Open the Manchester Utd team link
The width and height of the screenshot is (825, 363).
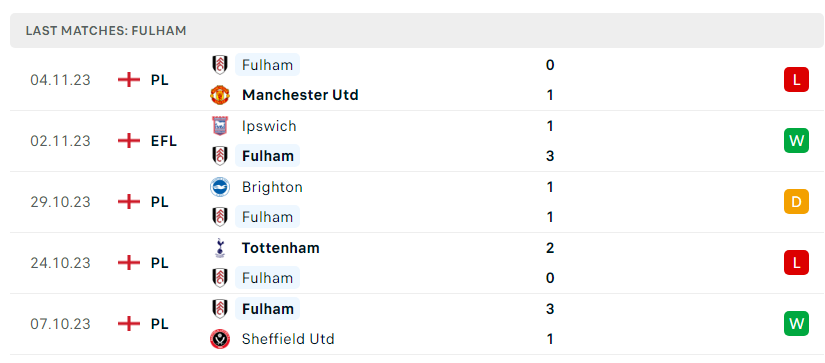tap(300, 95)
